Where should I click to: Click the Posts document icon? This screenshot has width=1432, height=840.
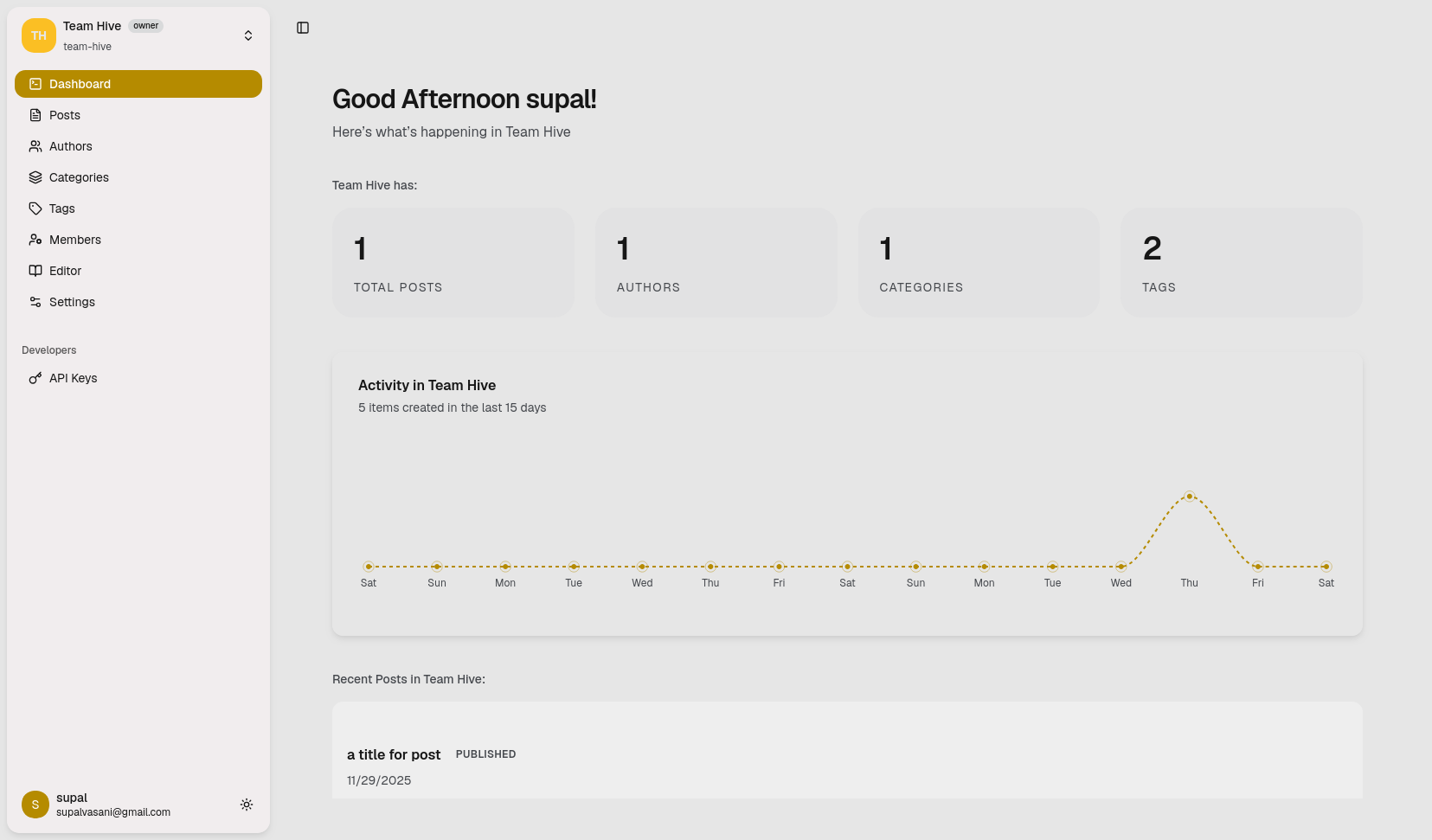(35, 115)
